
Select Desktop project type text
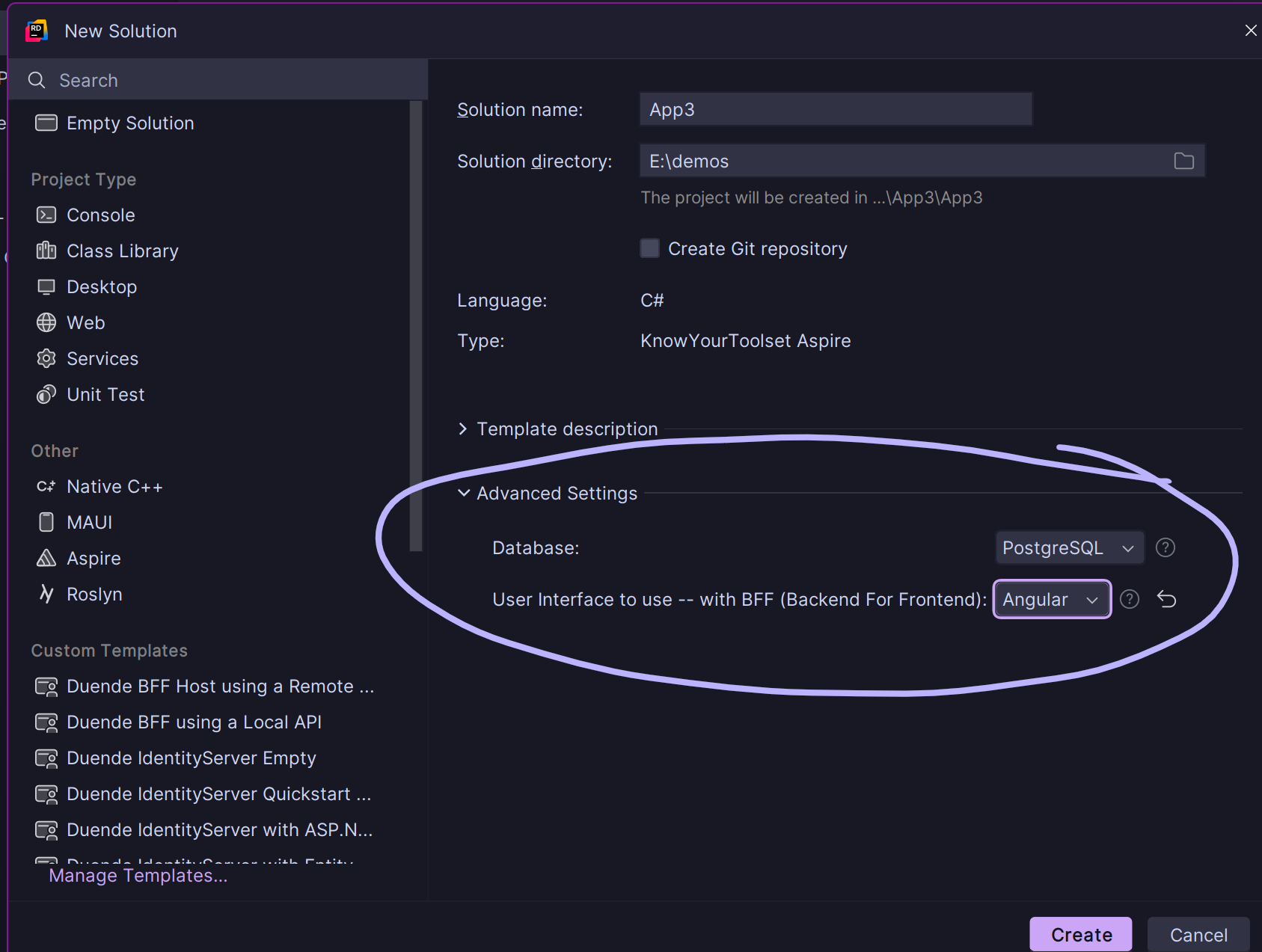tap(102, 287)
